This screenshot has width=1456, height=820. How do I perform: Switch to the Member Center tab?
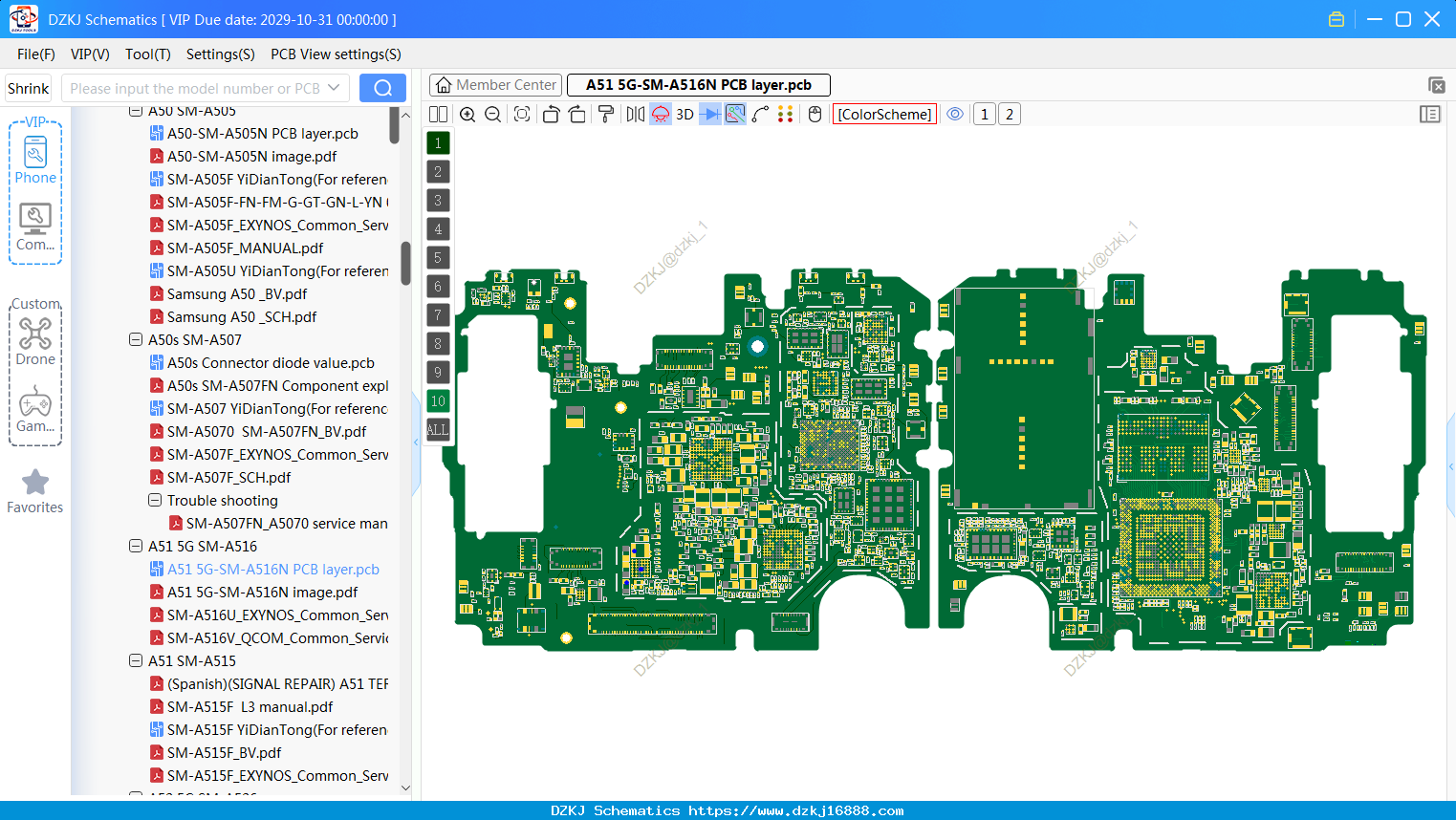tap(495, 85)
